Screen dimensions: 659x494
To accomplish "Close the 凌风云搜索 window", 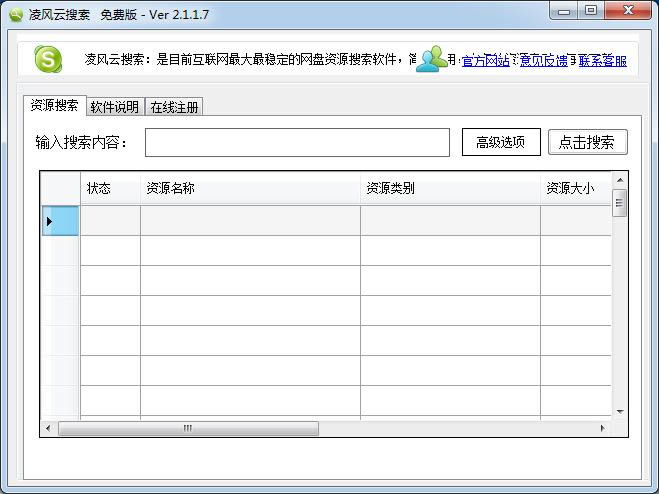I will (x=628, y=10).
